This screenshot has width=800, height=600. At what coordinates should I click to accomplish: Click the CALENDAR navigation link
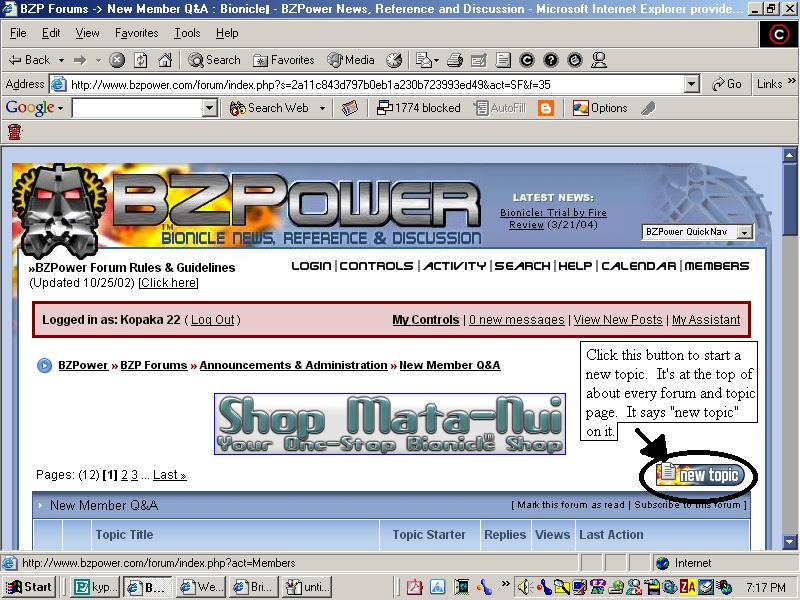639,266
